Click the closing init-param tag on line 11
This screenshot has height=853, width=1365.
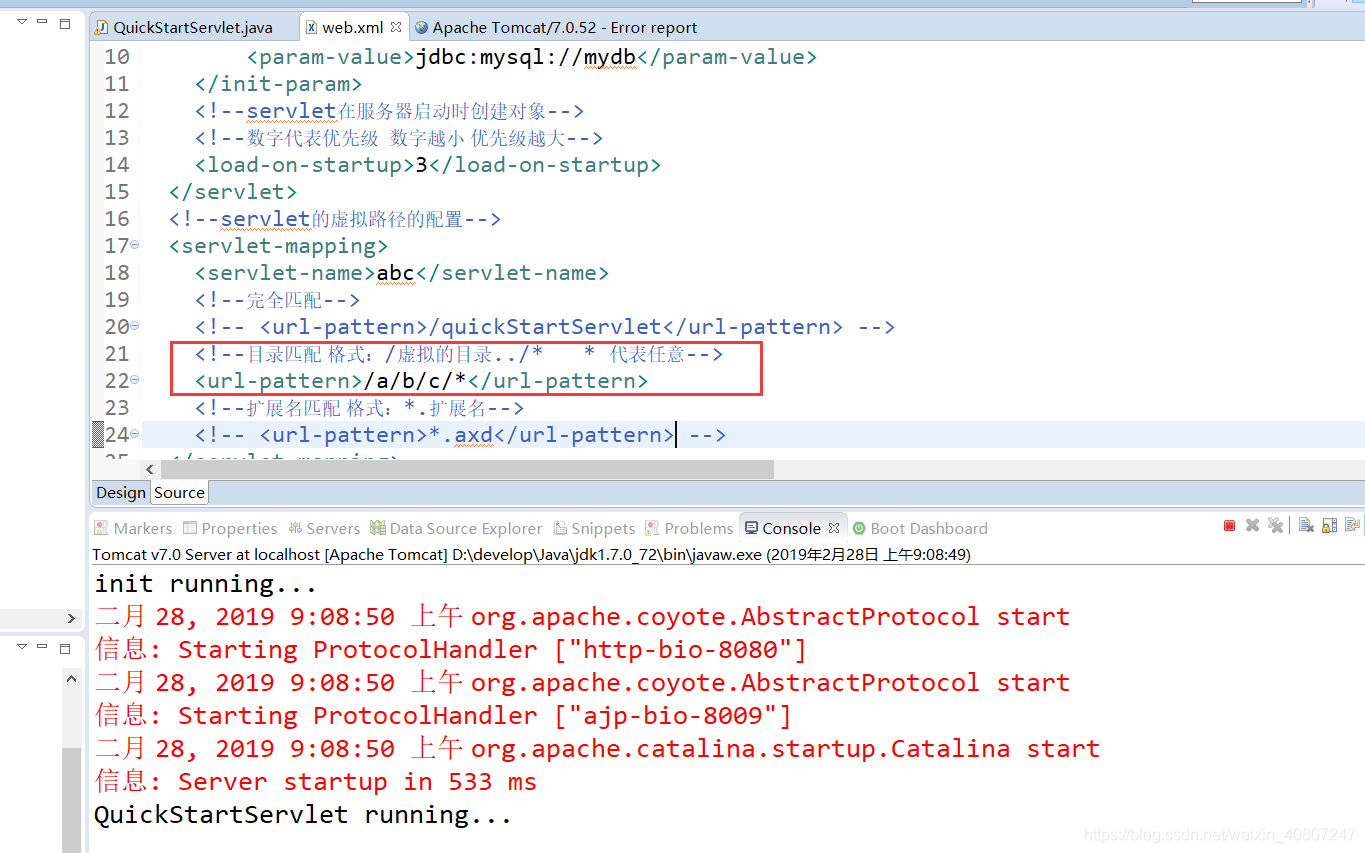pyautogui.click(x=279, y=83)
